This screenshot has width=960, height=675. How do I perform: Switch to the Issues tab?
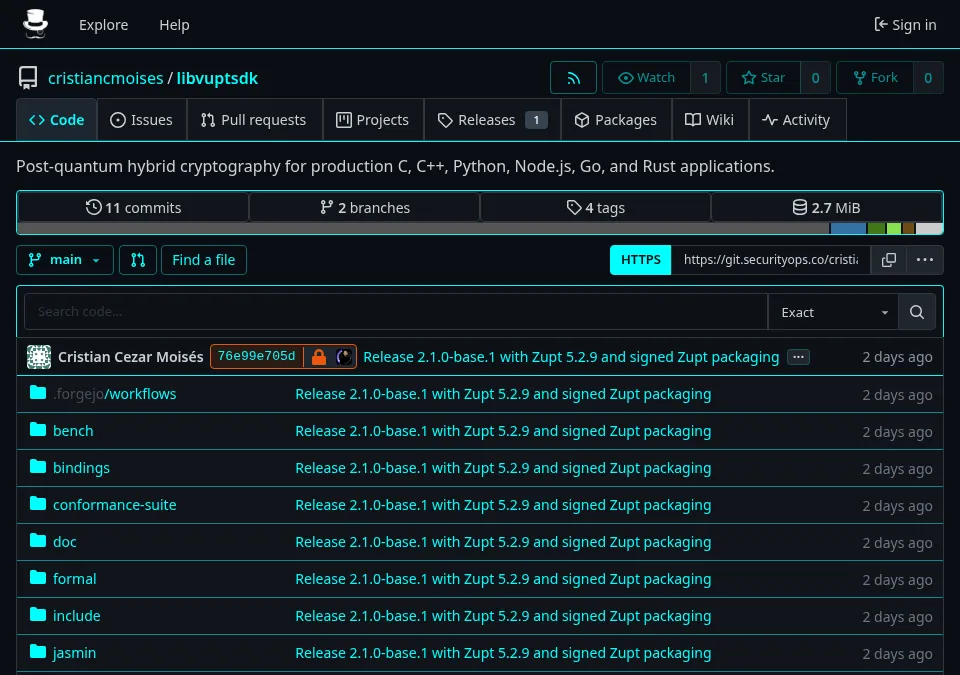pyautogui.click(x=141, y=120)
